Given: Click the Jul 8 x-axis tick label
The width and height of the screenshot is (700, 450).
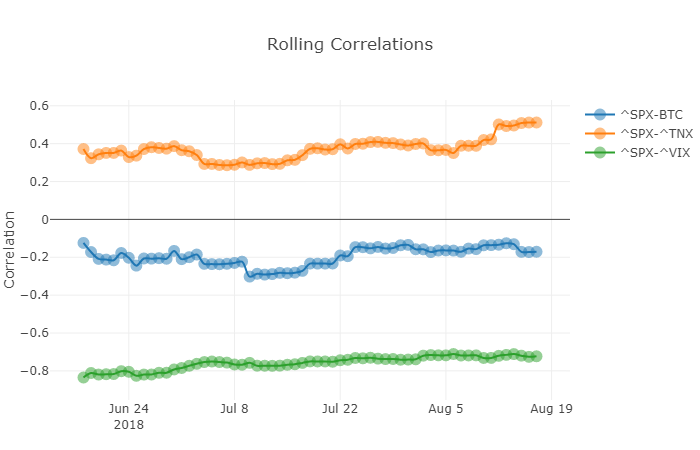Looking at the screenshot, I should click(x=234, y=408).
